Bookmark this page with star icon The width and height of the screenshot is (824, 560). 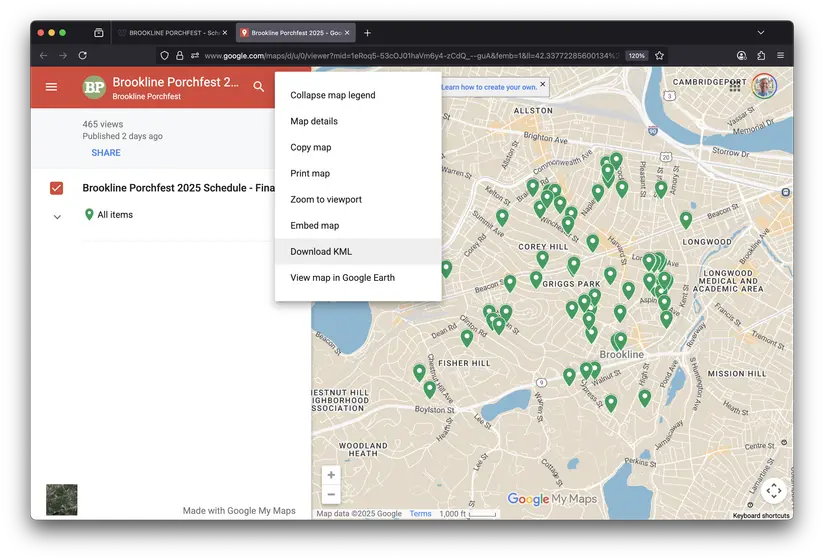coord(659,56)
